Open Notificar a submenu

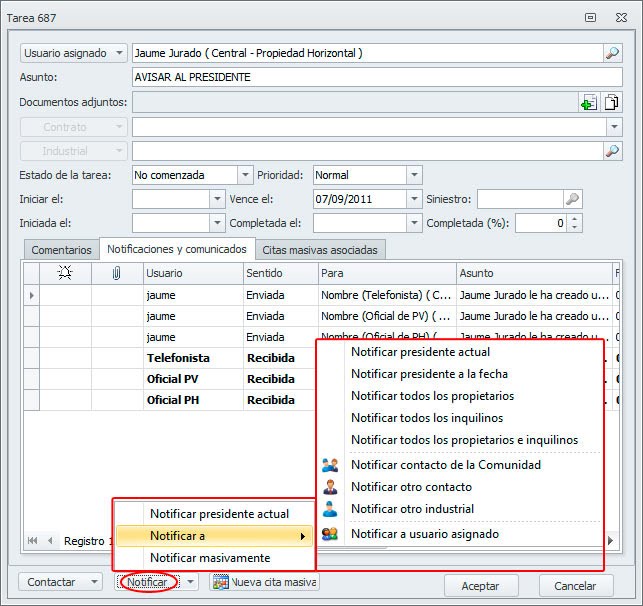pos(214,536)
